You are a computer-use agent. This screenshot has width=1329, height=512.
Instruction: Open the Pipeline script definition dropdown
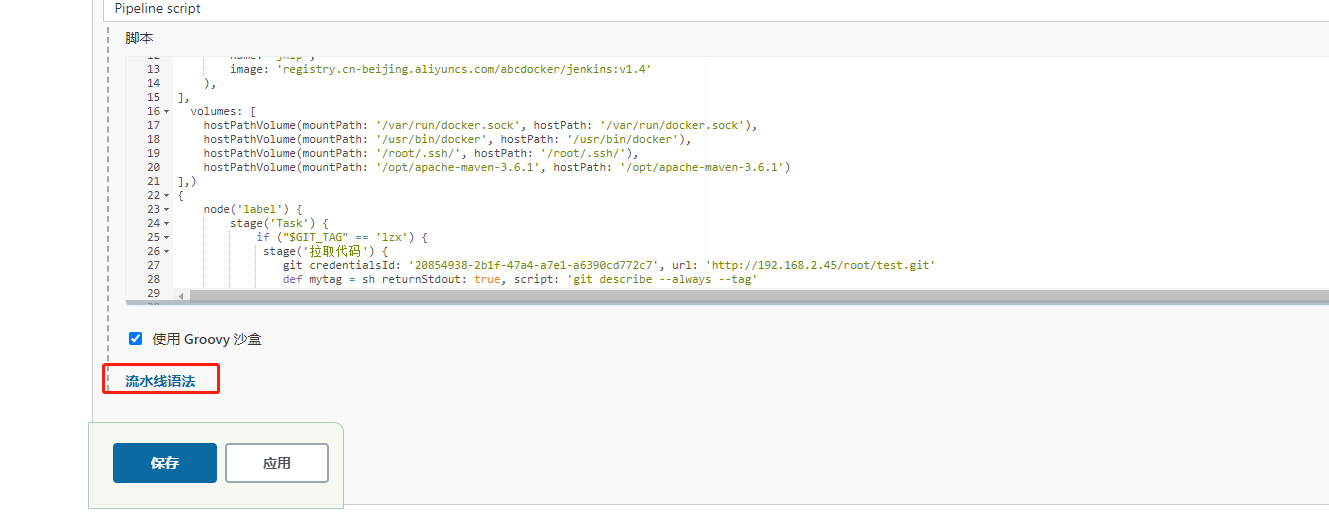716,9
